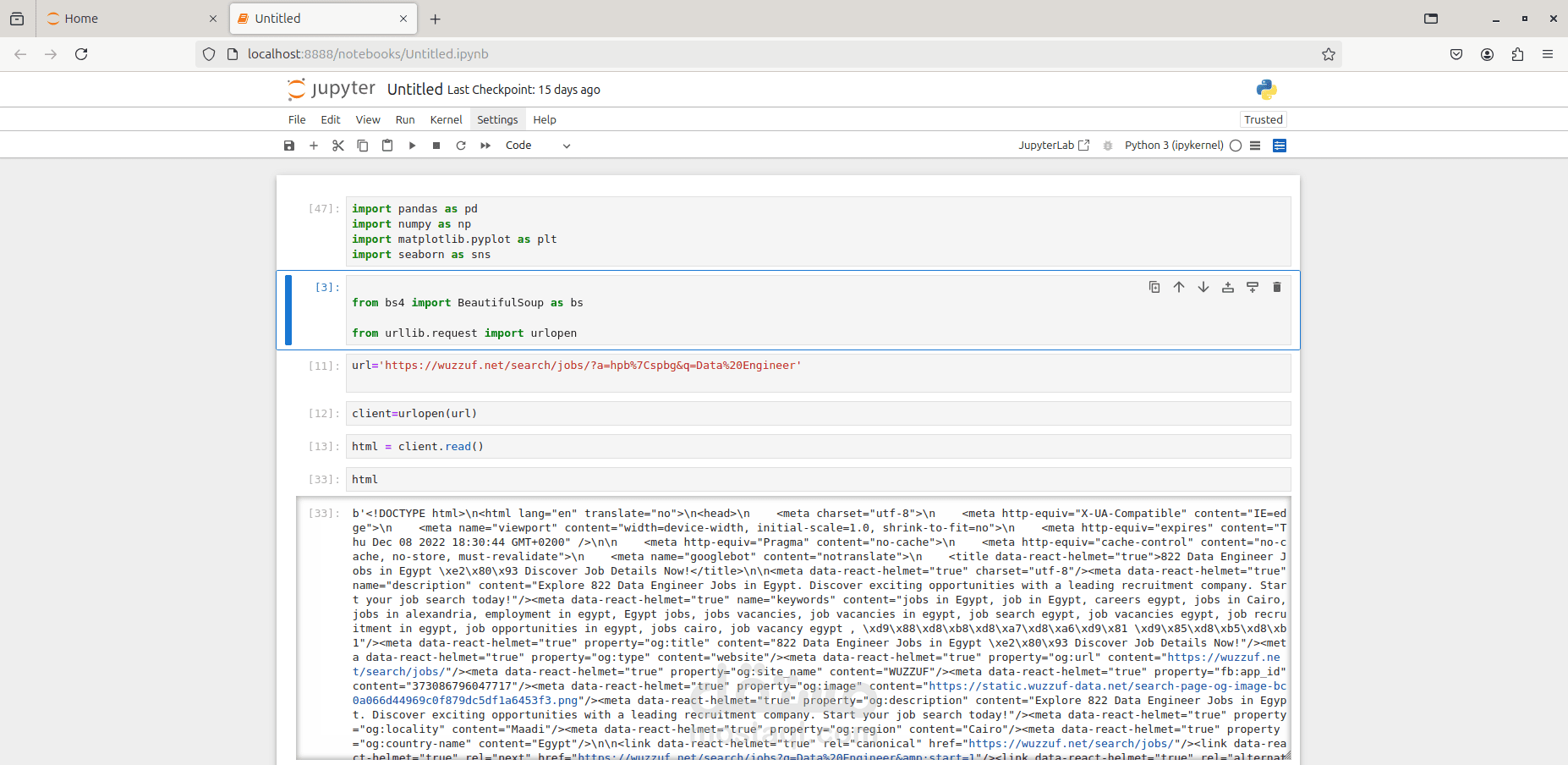The width and height of the screenshot is (1568, 765).
Task: Open the Edit menu
Action: pos(331,120)
